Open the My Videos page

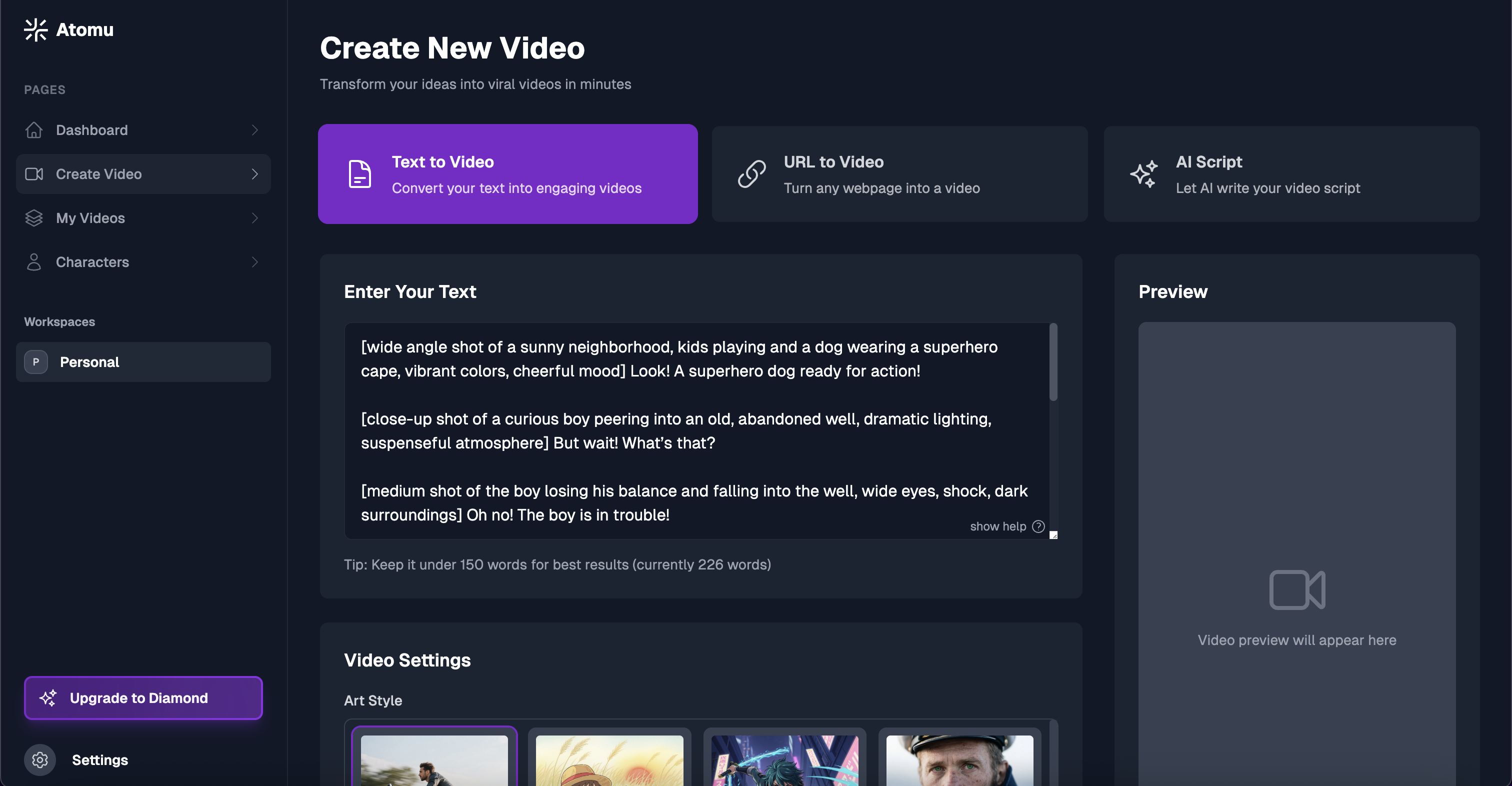point(143,218)
